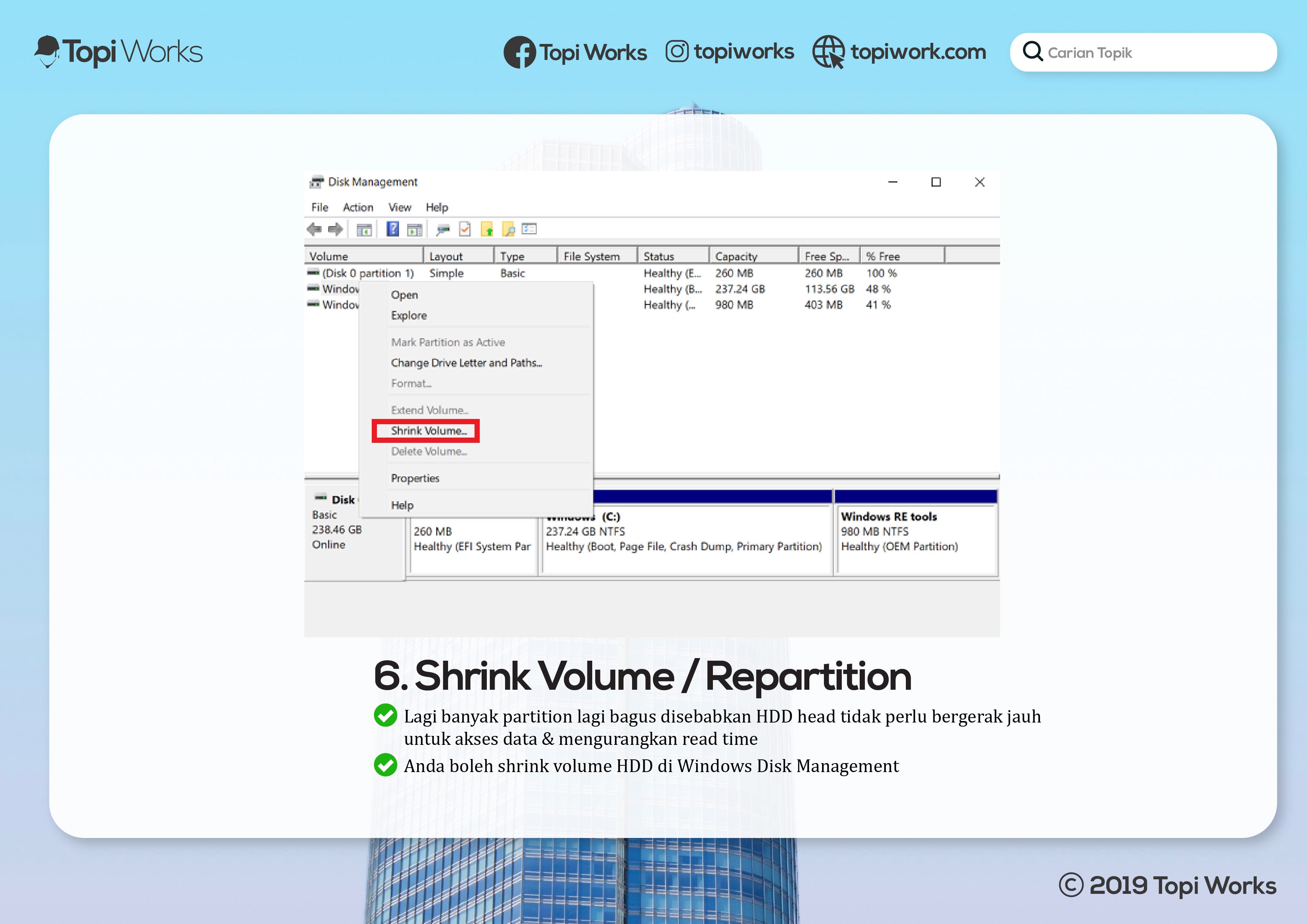Image resolution: width=1307 pixels, height=924 pixels.
Task: Click the Facebook Topi Works icon
Action: (519, 53)
